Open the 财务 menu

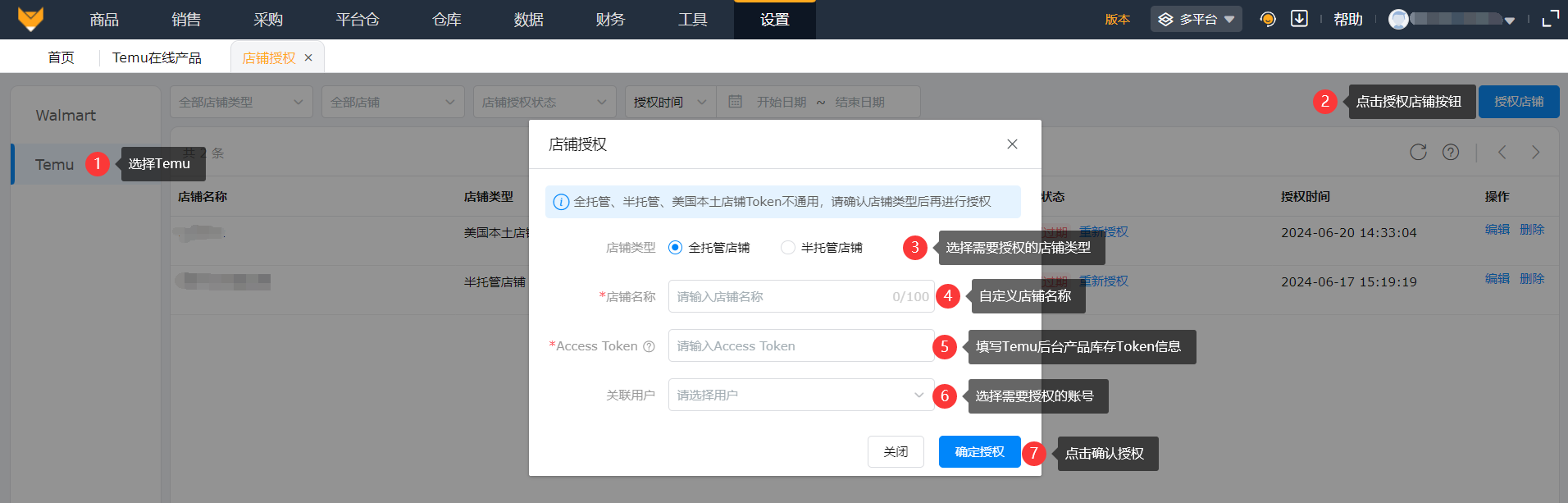click(x=611, y=20)
